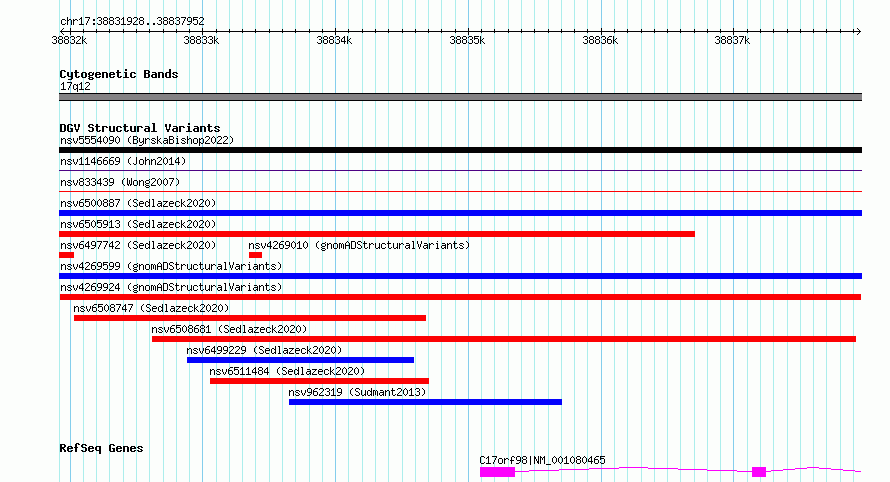Click the blue nsv6499229 variant bar
The height and width of the screenshot is (482, 890).
300,360
